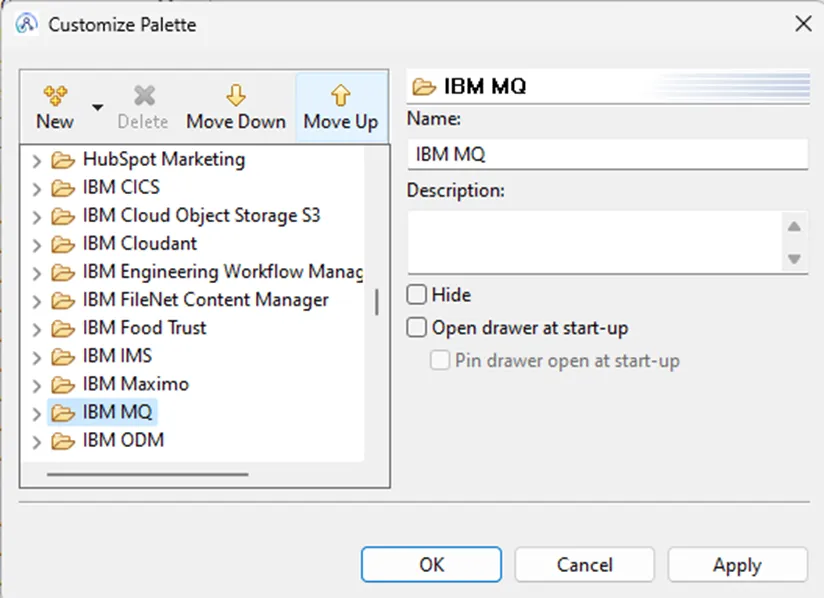
Task: Expand the IBM Maximo drawer
Action: (36, 386)
